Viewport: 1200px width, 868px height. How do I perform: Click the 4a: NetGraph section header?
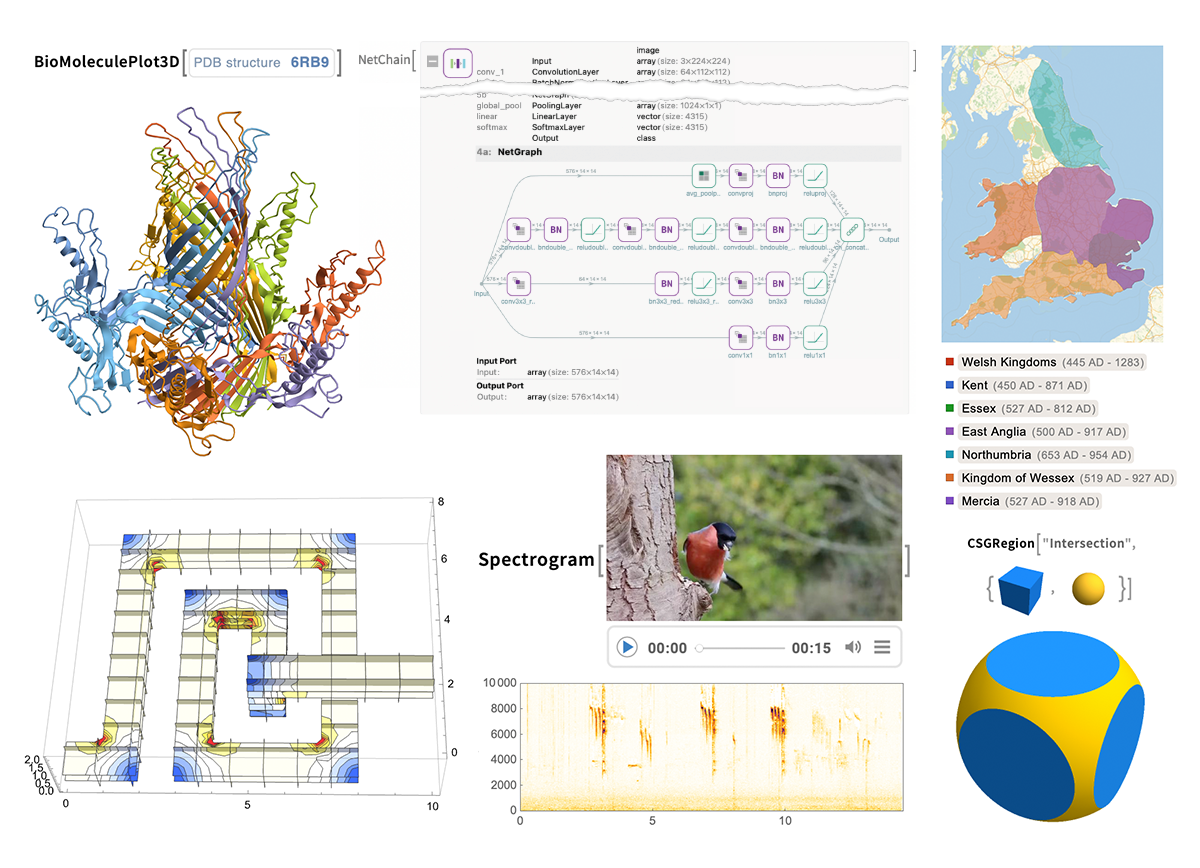click(x=688, y=153)
